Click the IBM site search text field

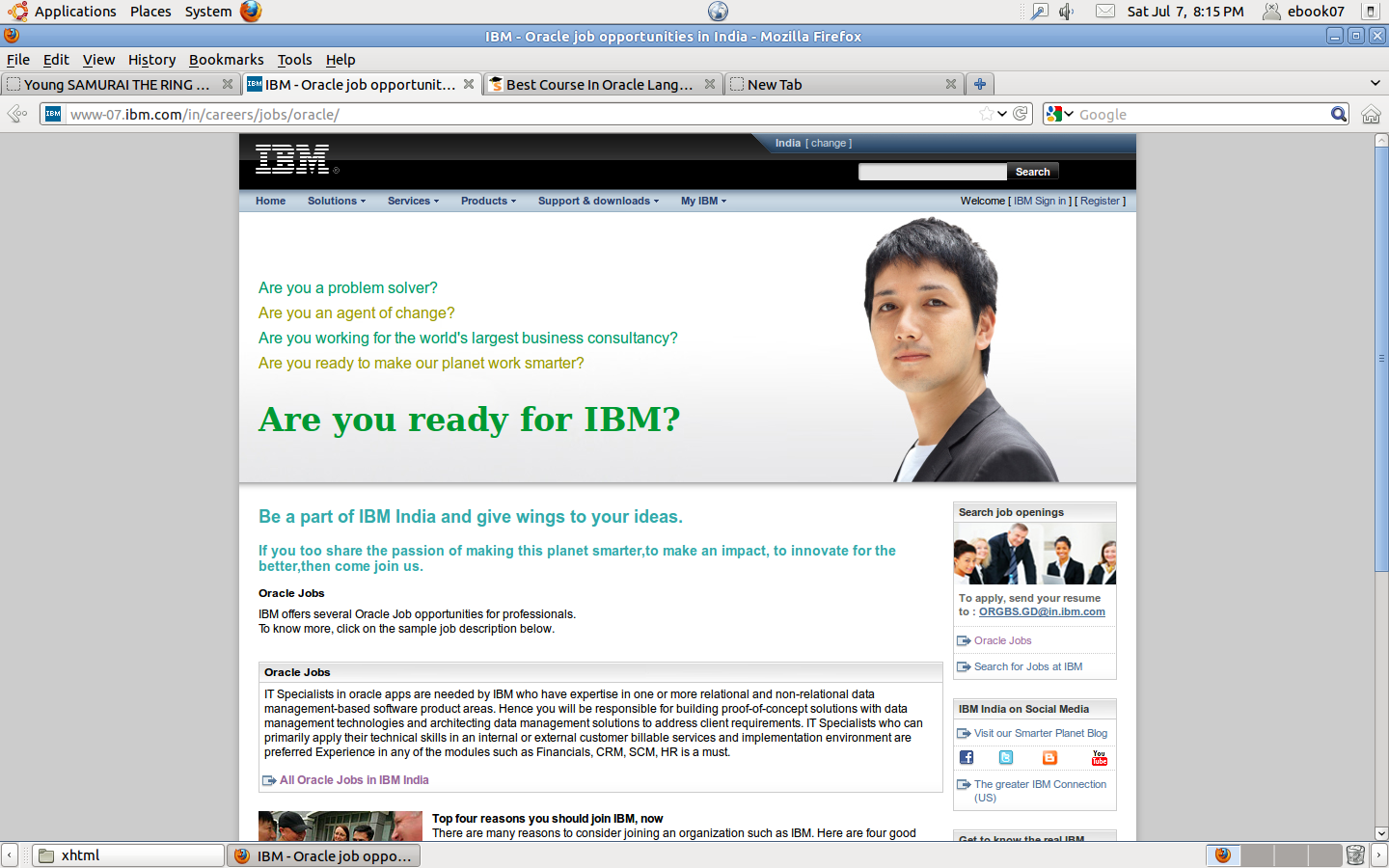point(932,172)
